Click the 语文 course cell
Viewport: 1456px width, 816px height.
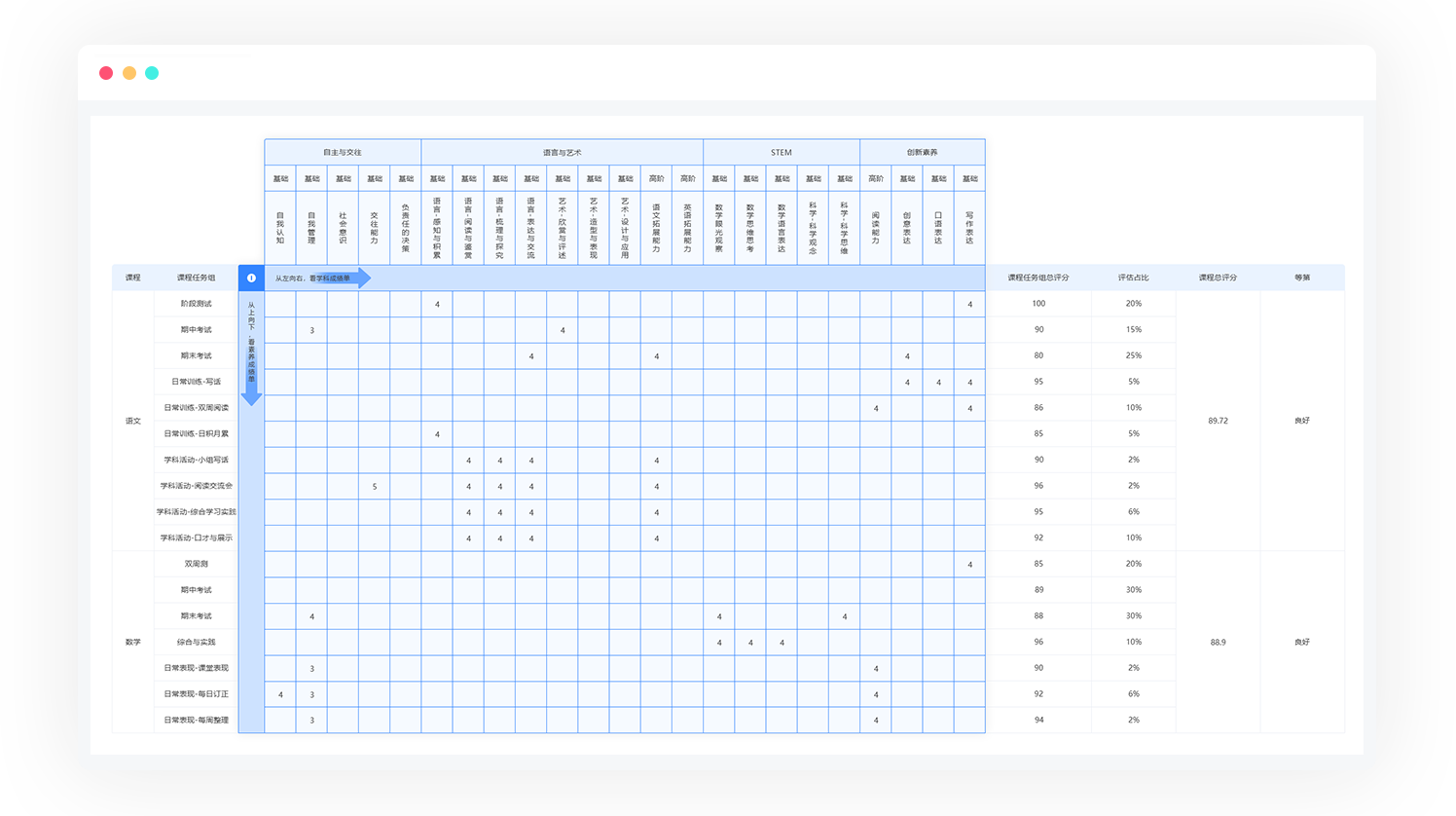coord(133,421)
